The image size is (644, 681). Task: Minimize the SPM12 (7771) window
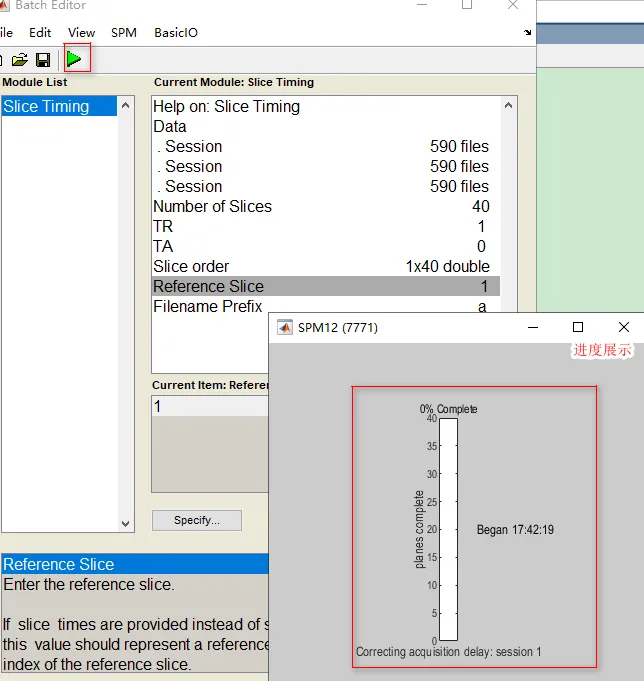(x=533, y=327)
